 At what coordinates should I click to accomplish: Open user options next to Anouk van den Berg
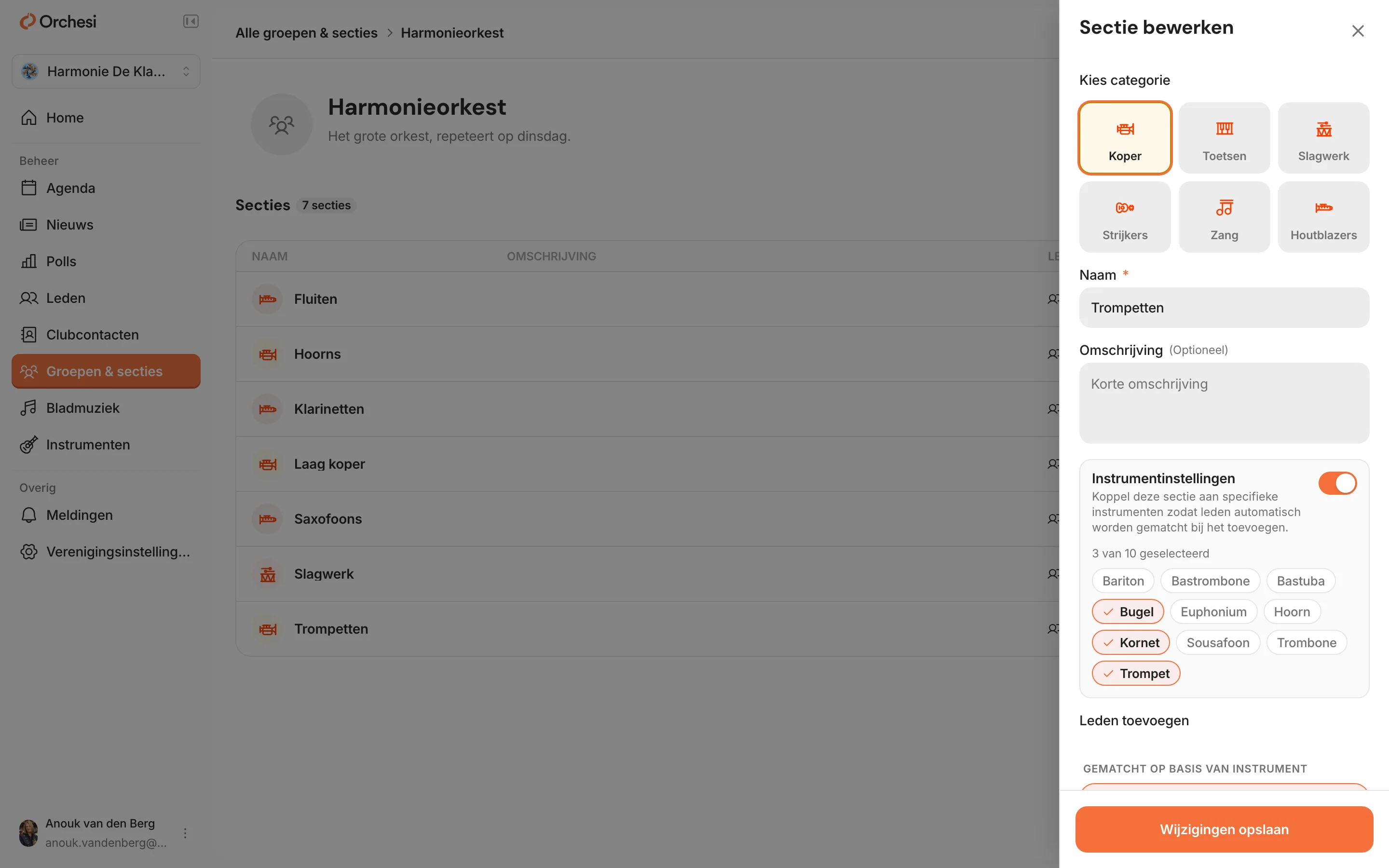pos(185,833)
